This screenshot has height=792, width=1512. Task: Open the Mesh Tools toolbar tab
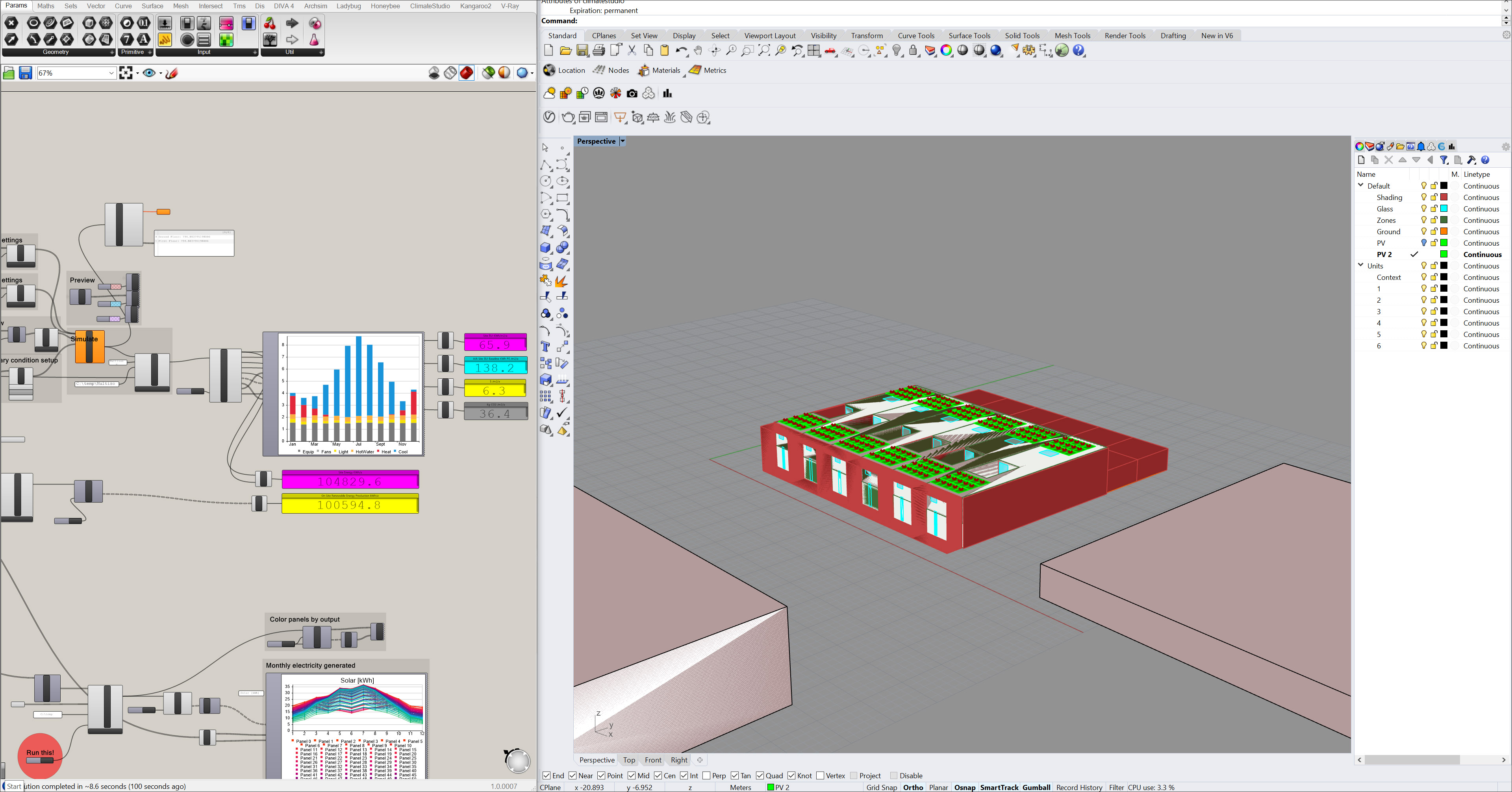[1072, 36]
